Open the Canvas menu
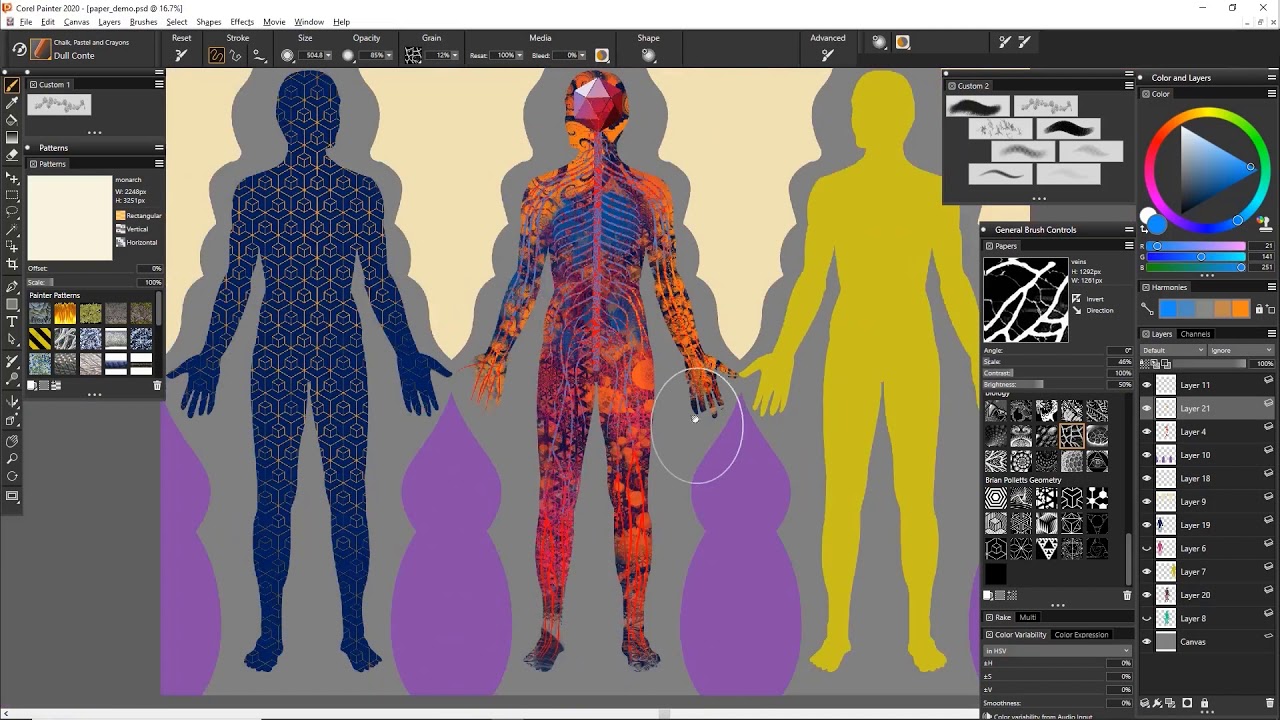The width and height of the screenshot is (1280, 720). click(x=76, y=22)
